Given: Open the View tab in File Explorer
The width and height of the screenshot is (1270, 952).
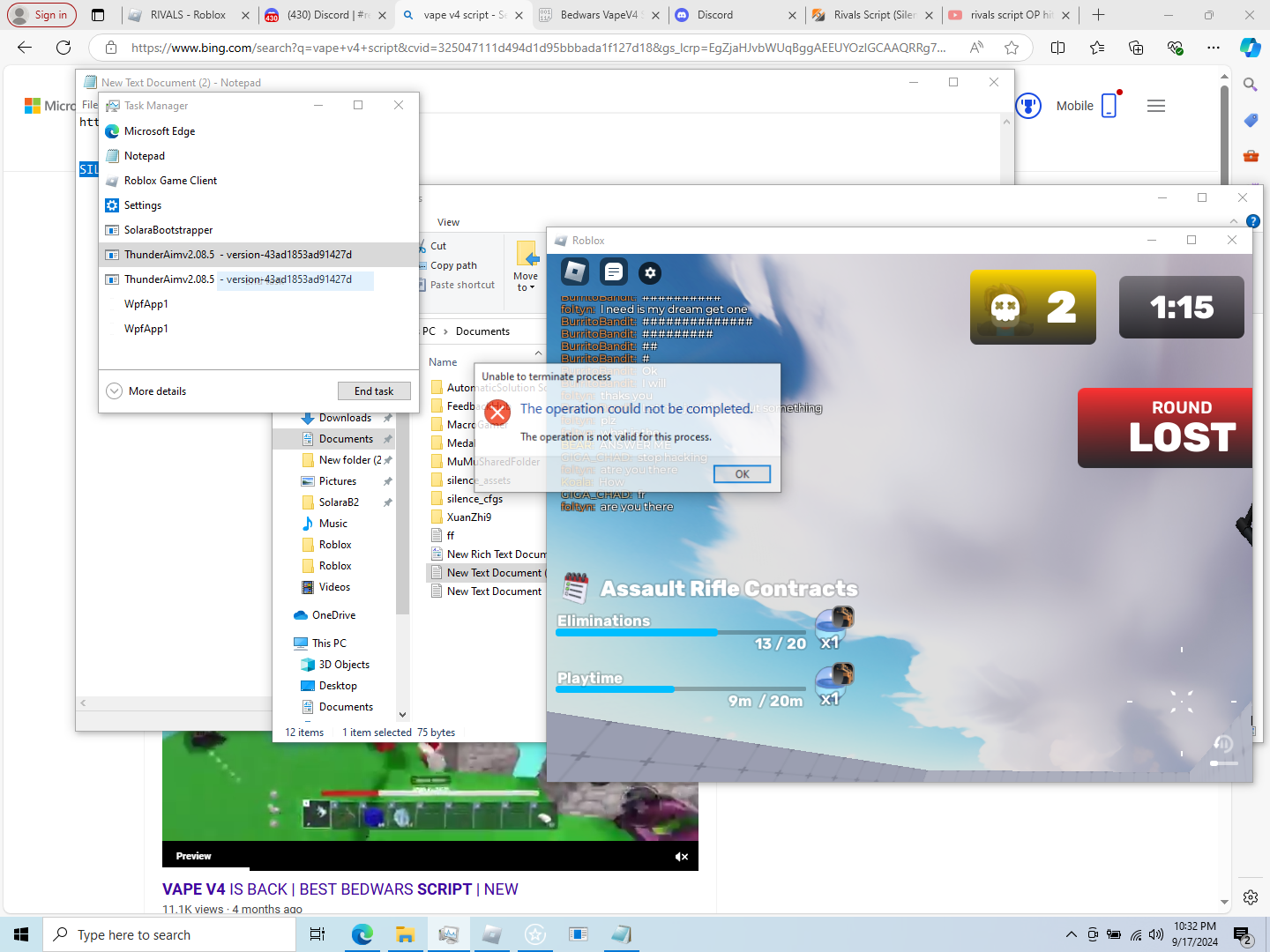Looking at the screenshot, I should coord(448,222).
